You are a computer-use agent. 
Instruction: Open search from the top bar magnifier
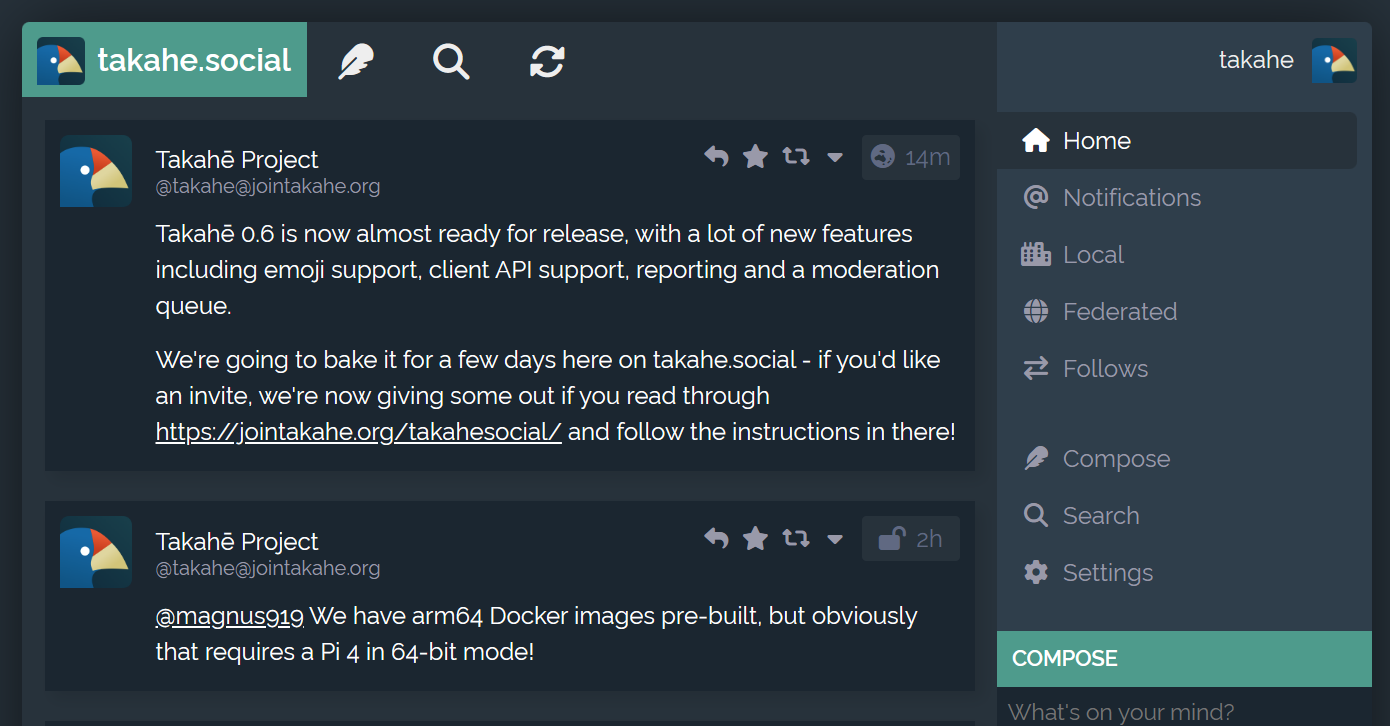pos(451,61)
